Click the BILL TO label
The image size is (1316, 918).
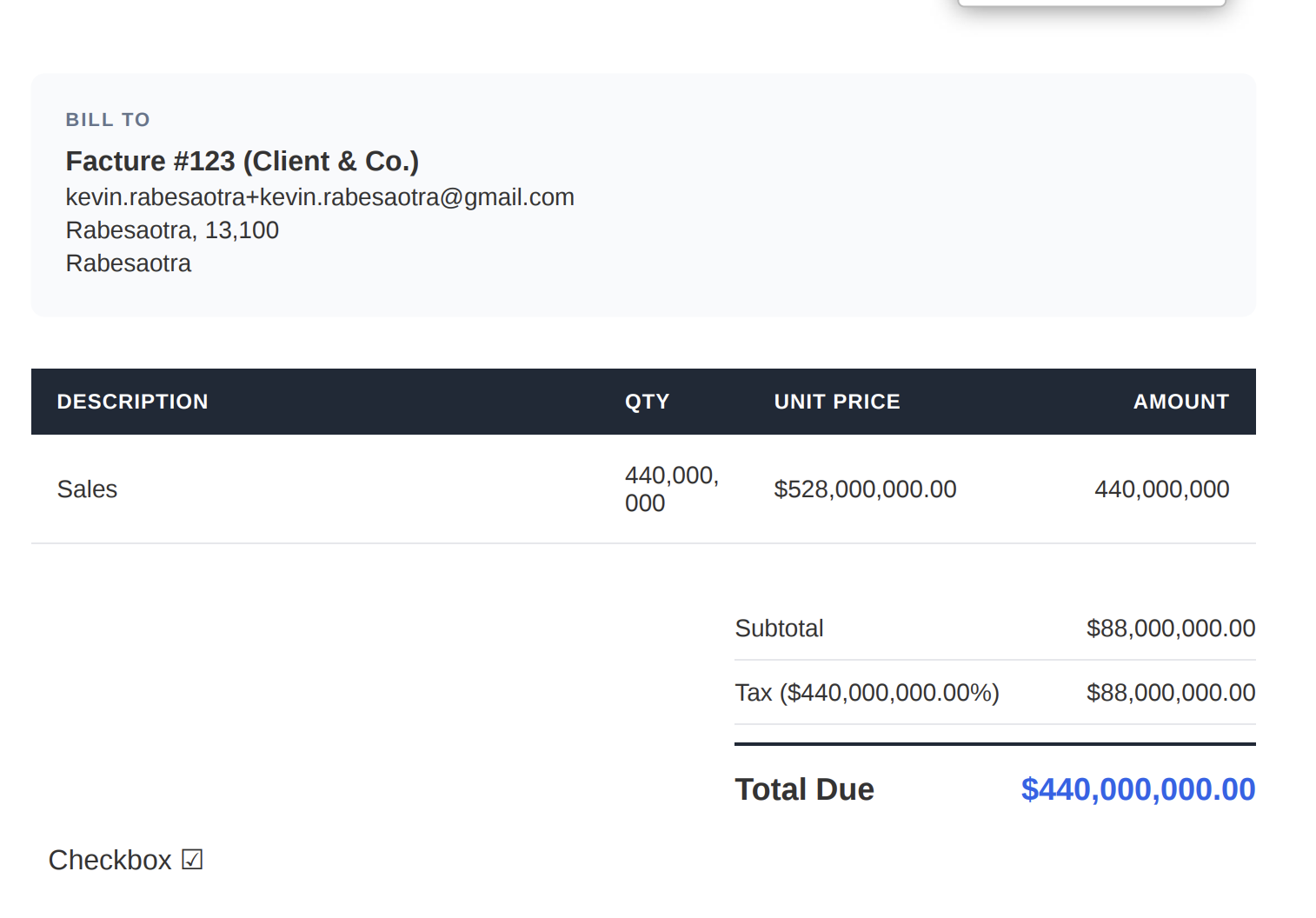point(108,120)
